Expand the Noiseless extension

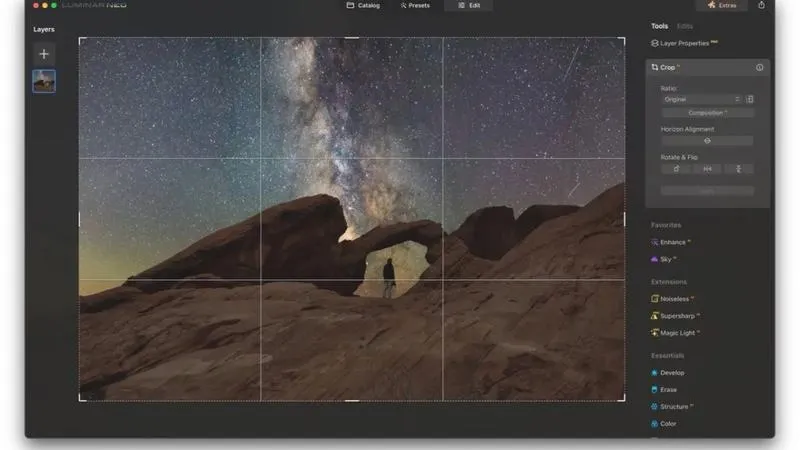(x=673, y=299)
